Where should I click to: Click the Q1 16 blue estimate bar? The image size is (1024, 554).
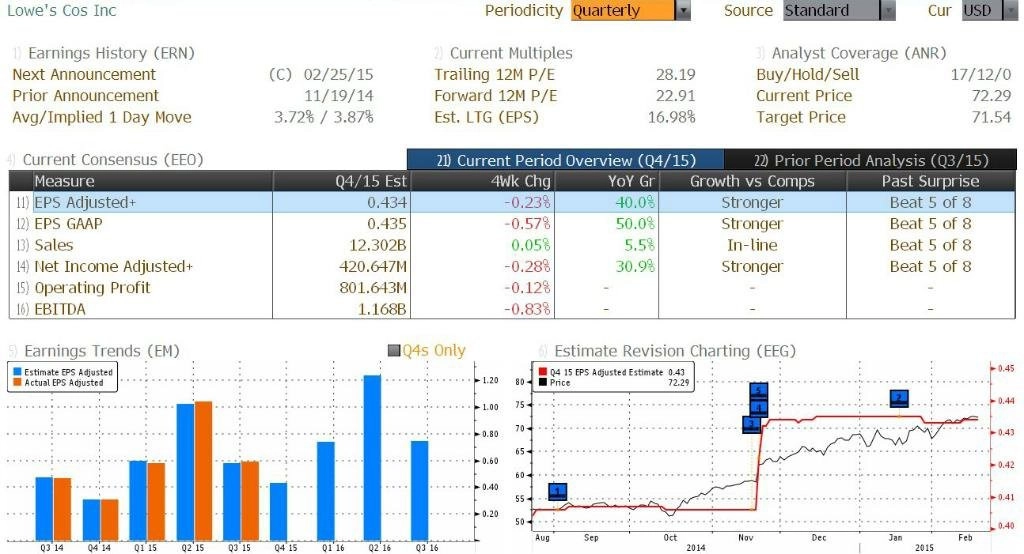point(326,491)
